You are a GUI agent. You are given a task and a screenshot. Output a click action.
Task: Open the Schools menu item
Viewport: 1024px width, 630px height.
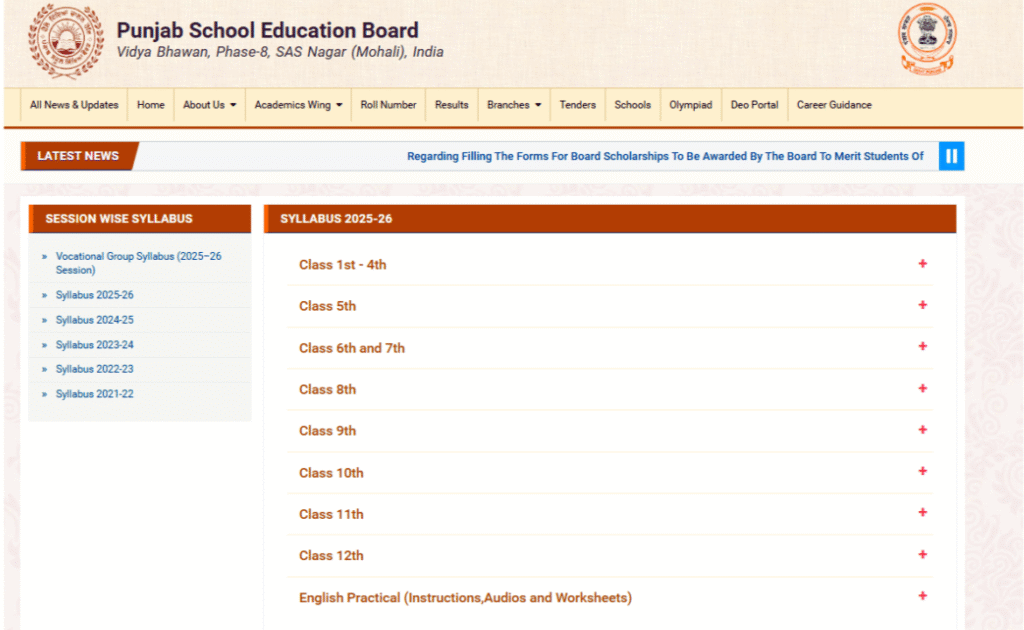click(x=632, y=105)
